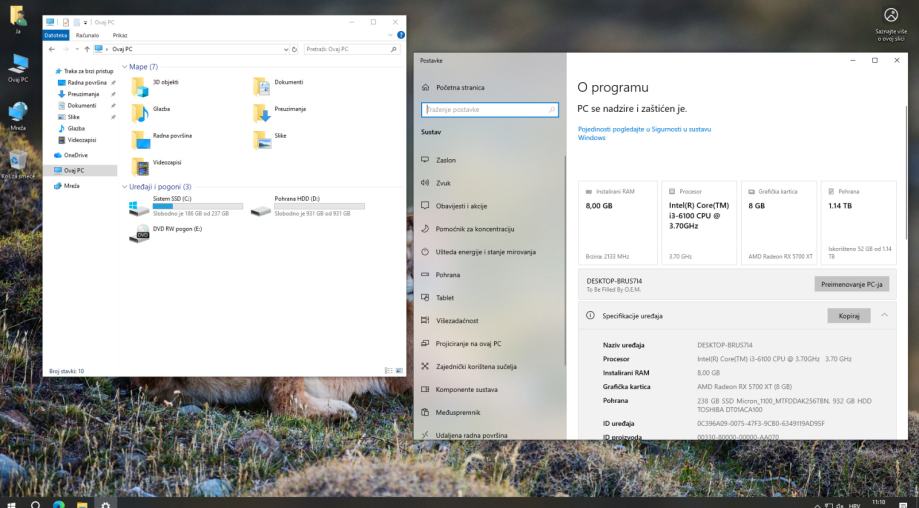Open File Explorer help icon

pyautogui.click(x=401, y=35)
